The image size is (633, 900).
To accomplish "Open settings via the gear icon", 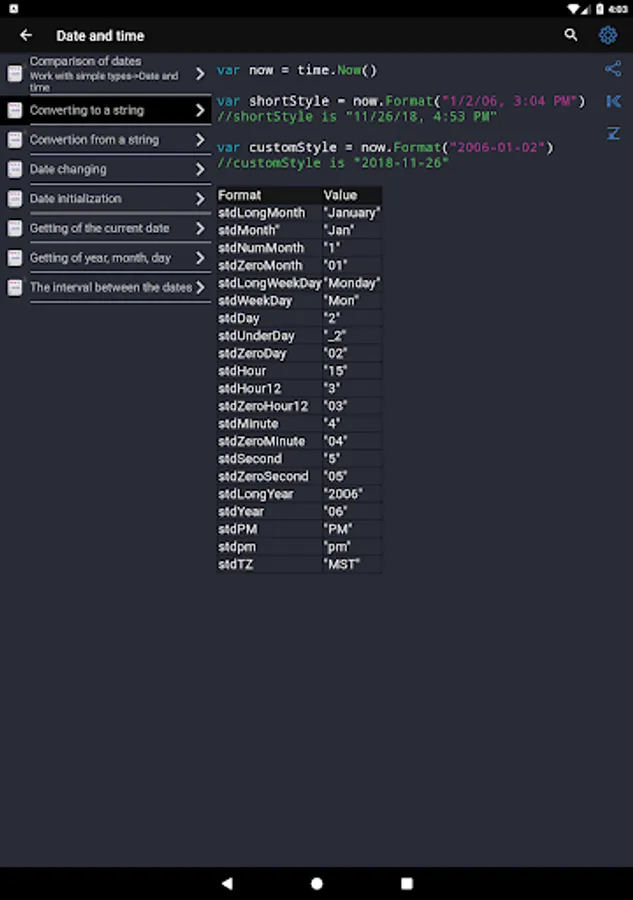I will (608, 35).
